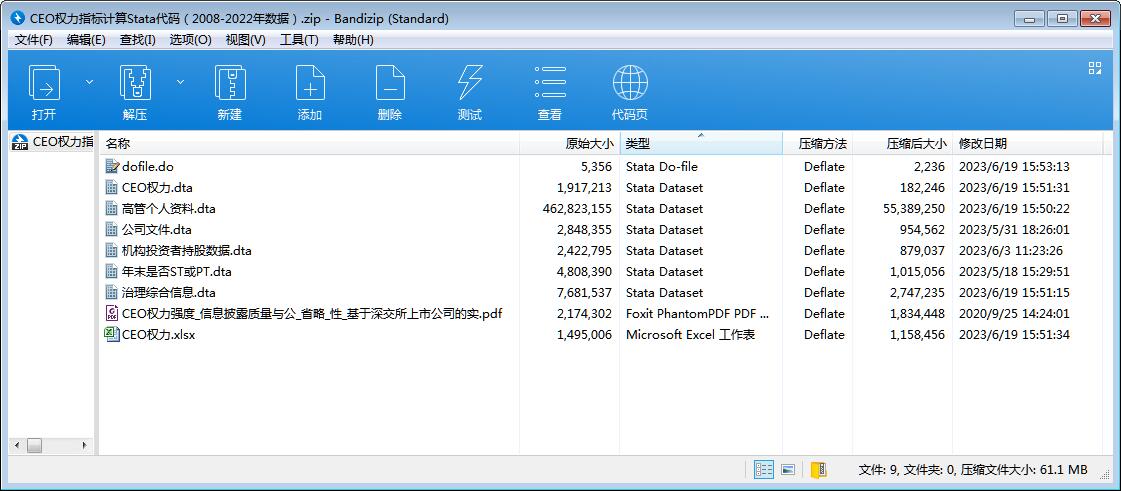Click the CEO权力.dta file name
Screen dimensions: 1121x491
coord(157,187)
